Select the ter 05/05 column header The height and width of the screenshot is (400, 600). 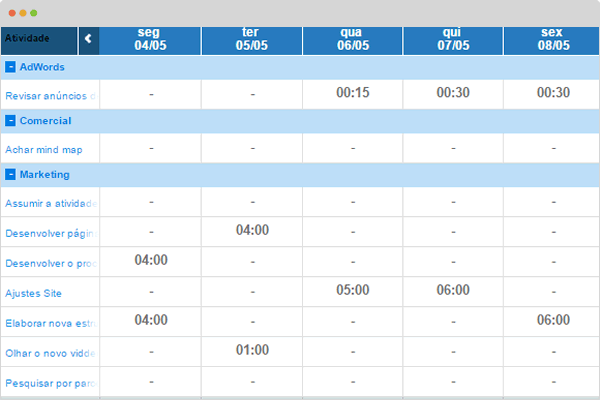coord(252,41)
